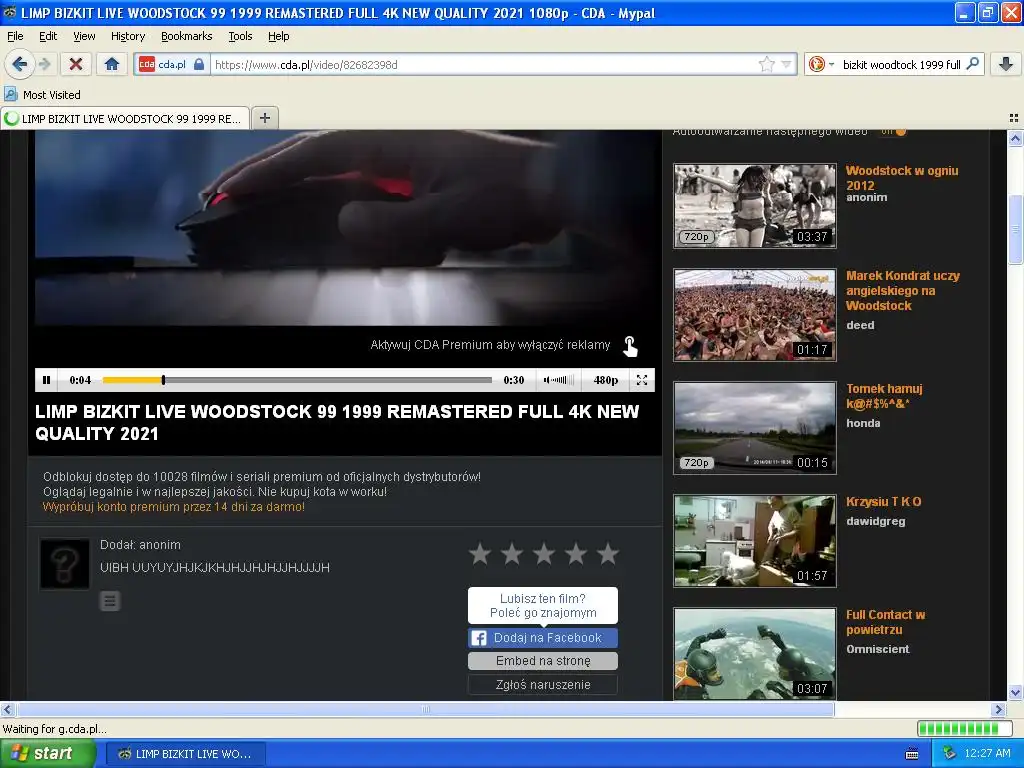Open the Edit menu
The image size is (1024, 768).
point(48,36)
